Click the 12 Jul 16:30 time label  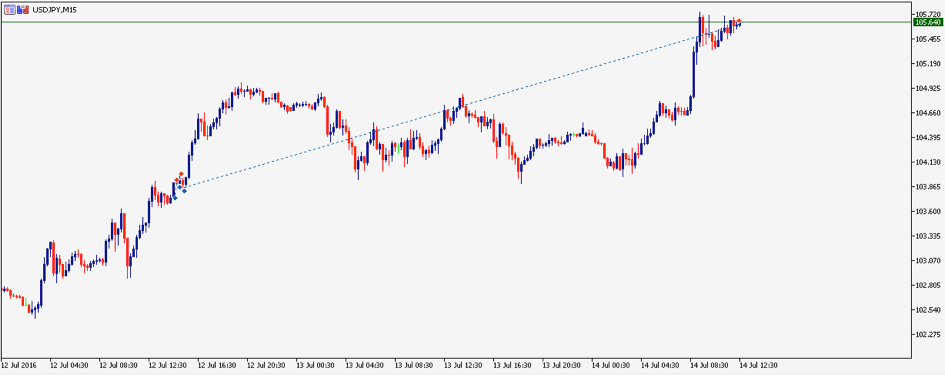(x=218, y=365)
